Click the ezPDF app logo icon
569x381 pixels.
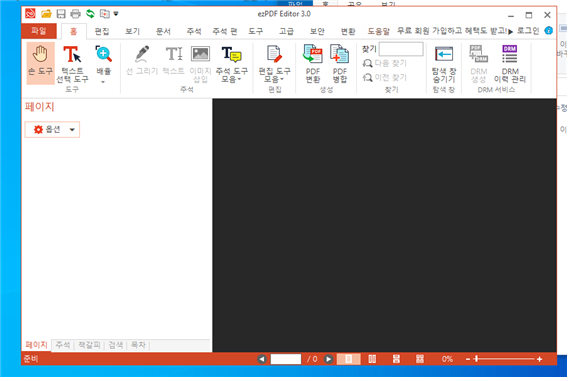pyautogui.click(x=30, y=14)
